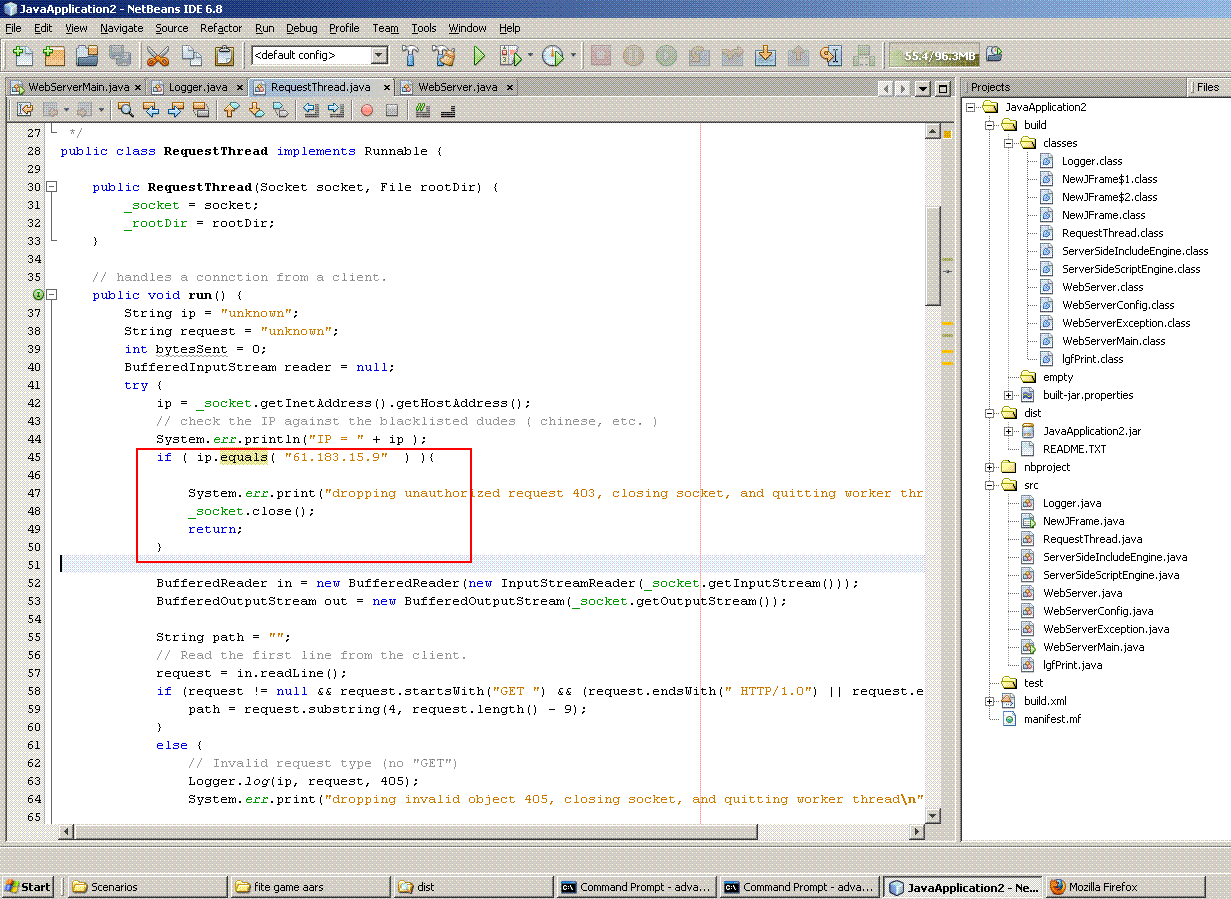Viewport: 1231px width, 899px height.
Task: Click the Windows Start button
Action: pyautogui.click(x=28, y=887)
